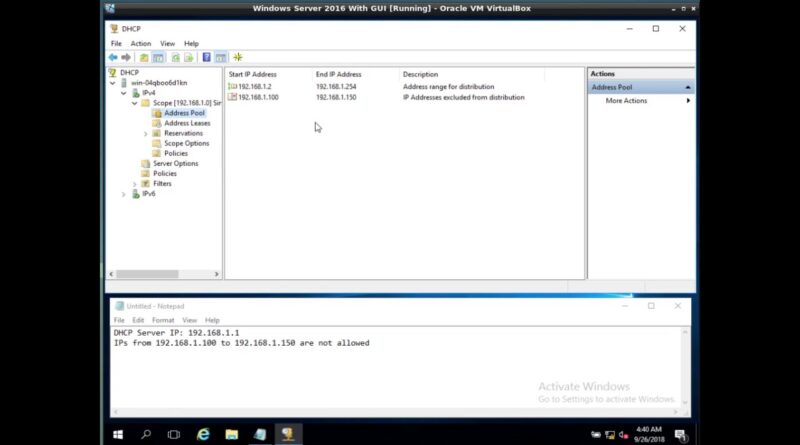Open the DHCP View menu
The width and height of the screenshot is (800, 445).
[x=167, y=43]
